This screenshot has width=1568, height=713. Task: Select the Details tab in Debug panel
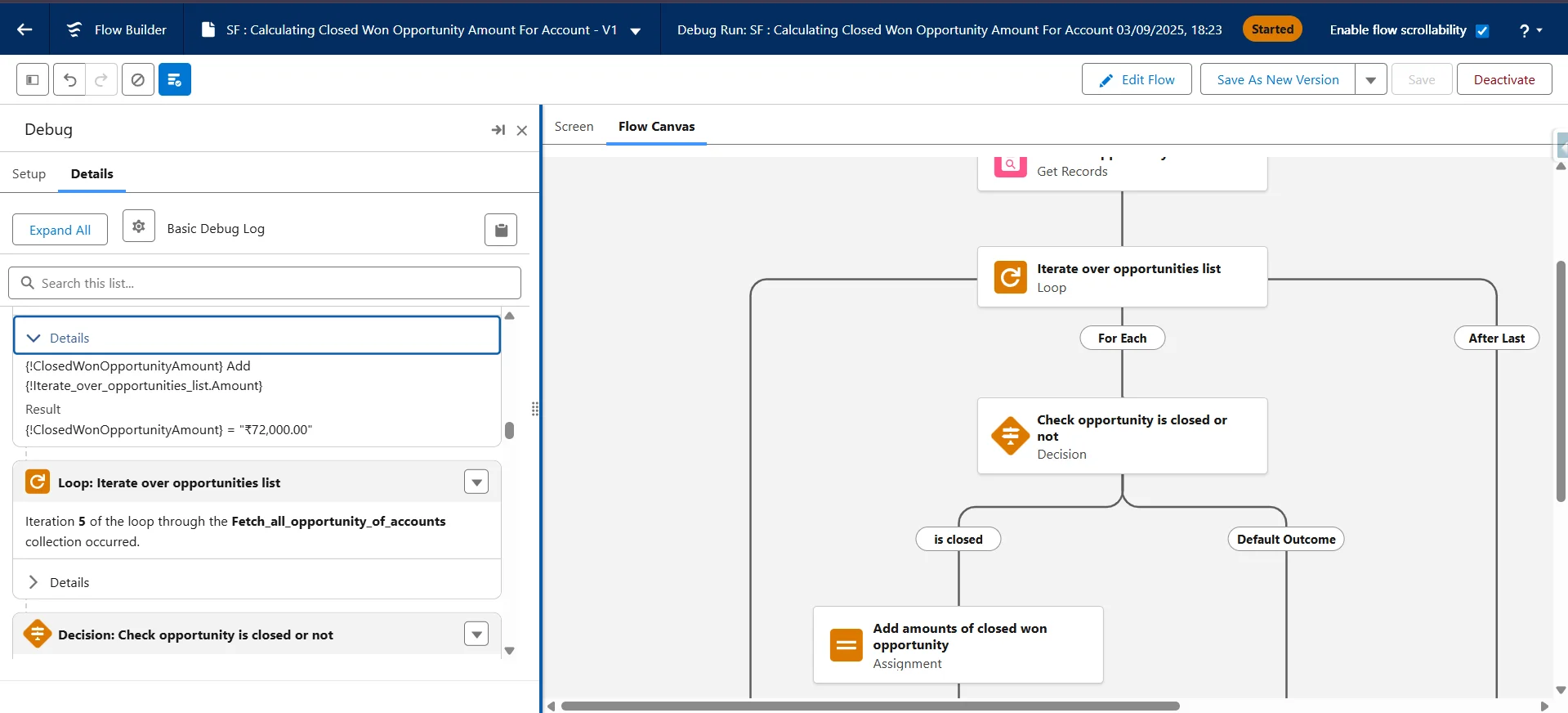[92, 173]
